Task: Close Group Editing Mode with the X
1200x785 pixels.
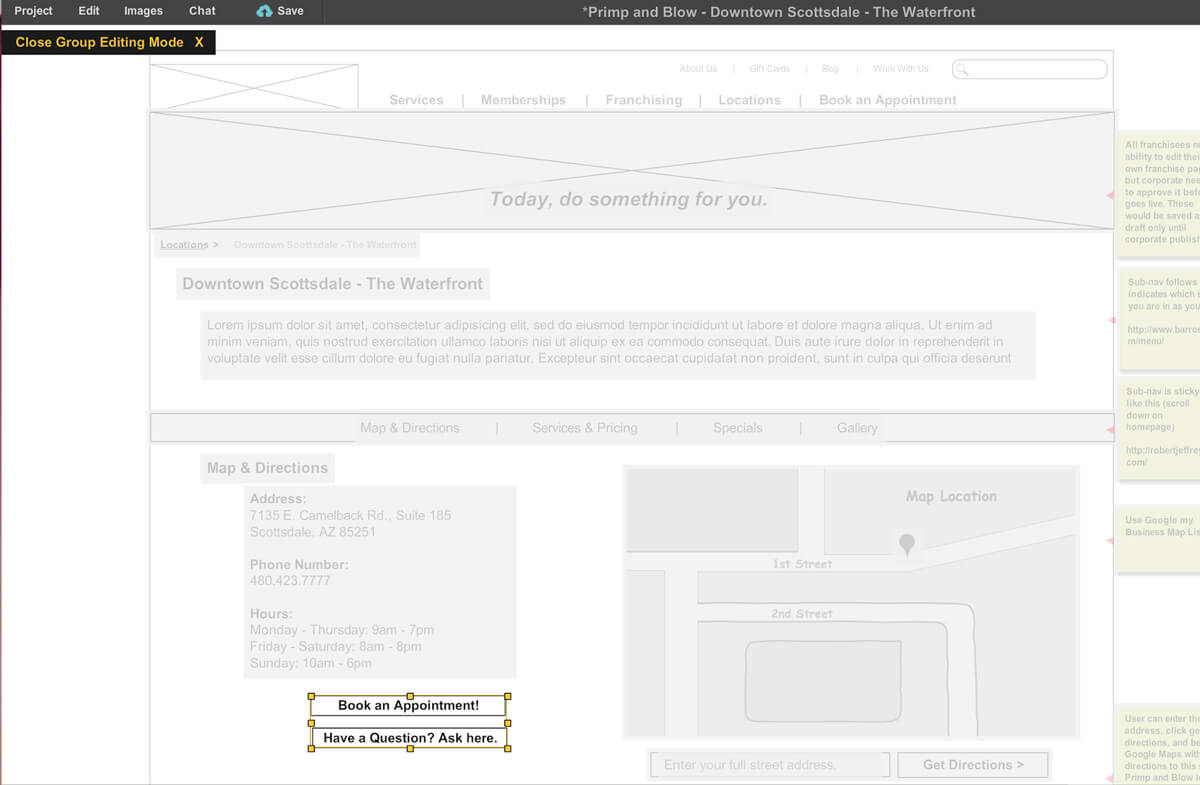Action: pos(199,43)
